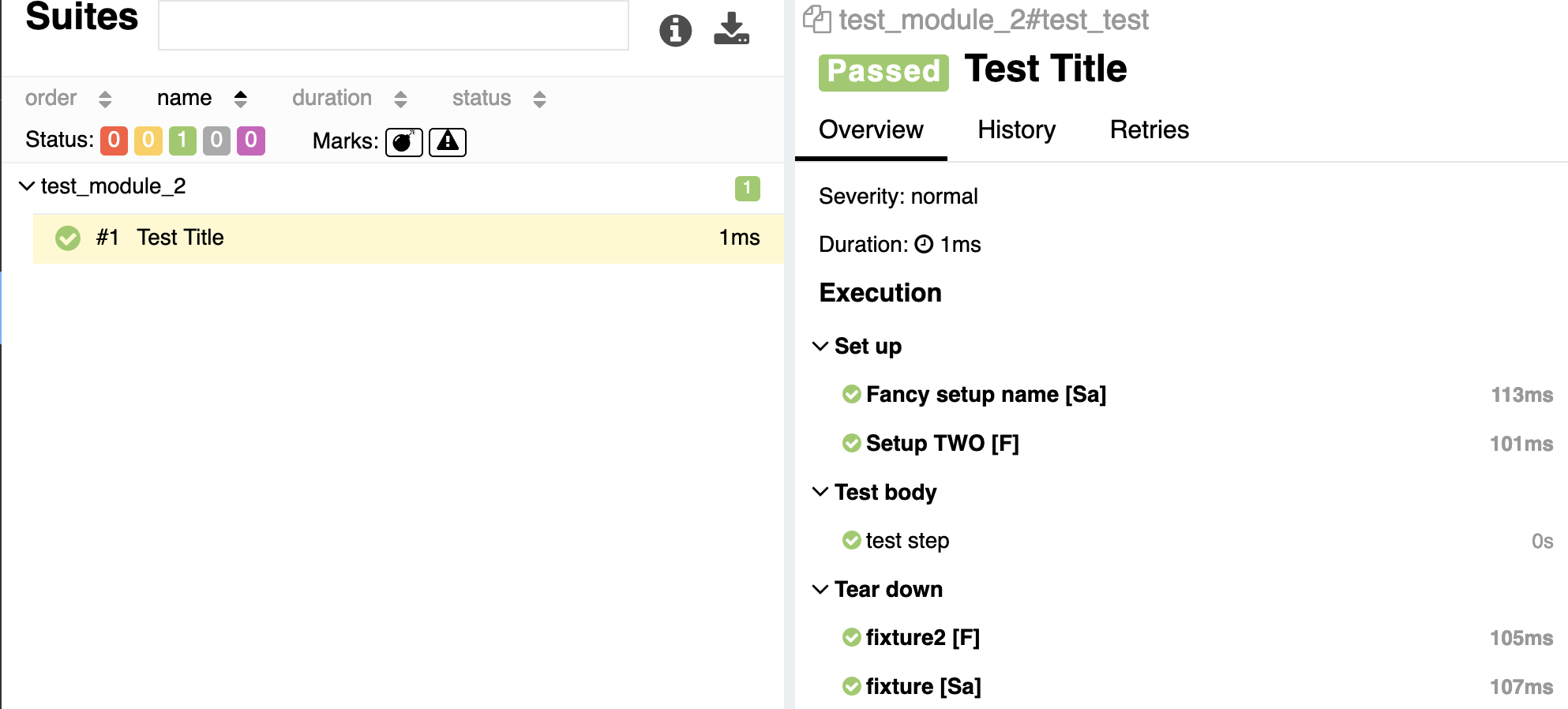Click the test_module_2#test_test path text

pos(993,20)
